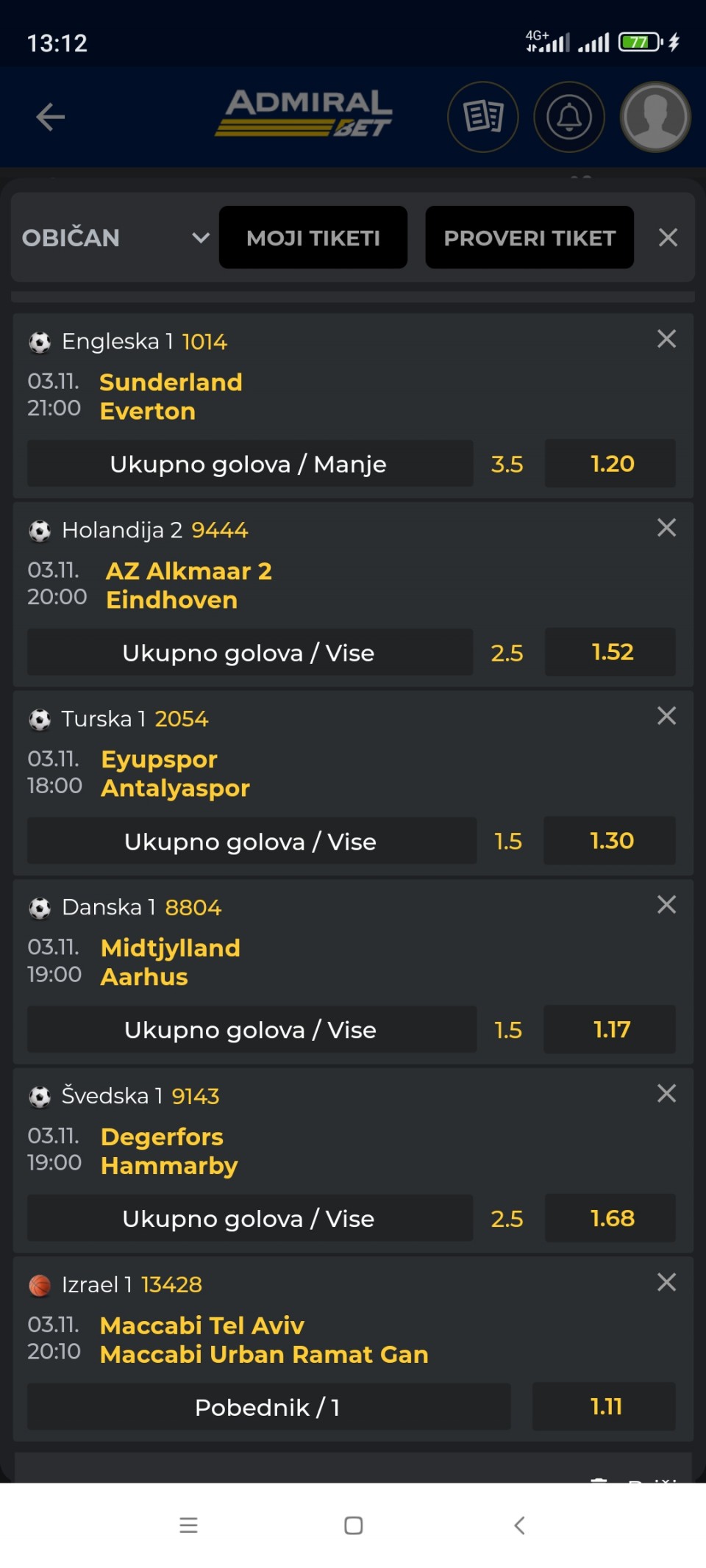Tap the 1.68 odds for Degerfors match
Screen dimensions: 706x1568
(610, 1218)
